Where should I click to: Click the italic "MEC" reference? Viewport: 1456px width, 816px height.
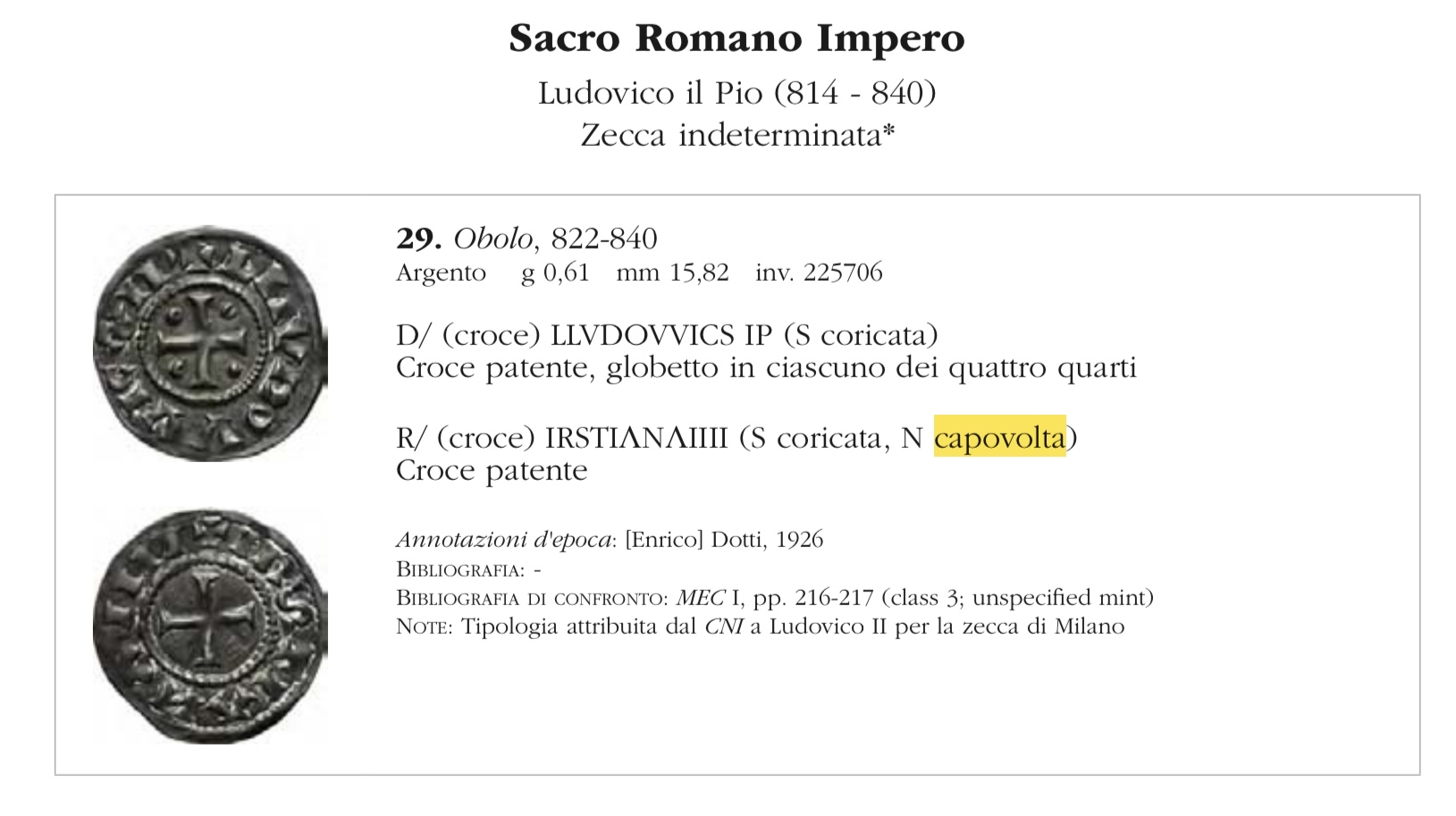(700, 597)
